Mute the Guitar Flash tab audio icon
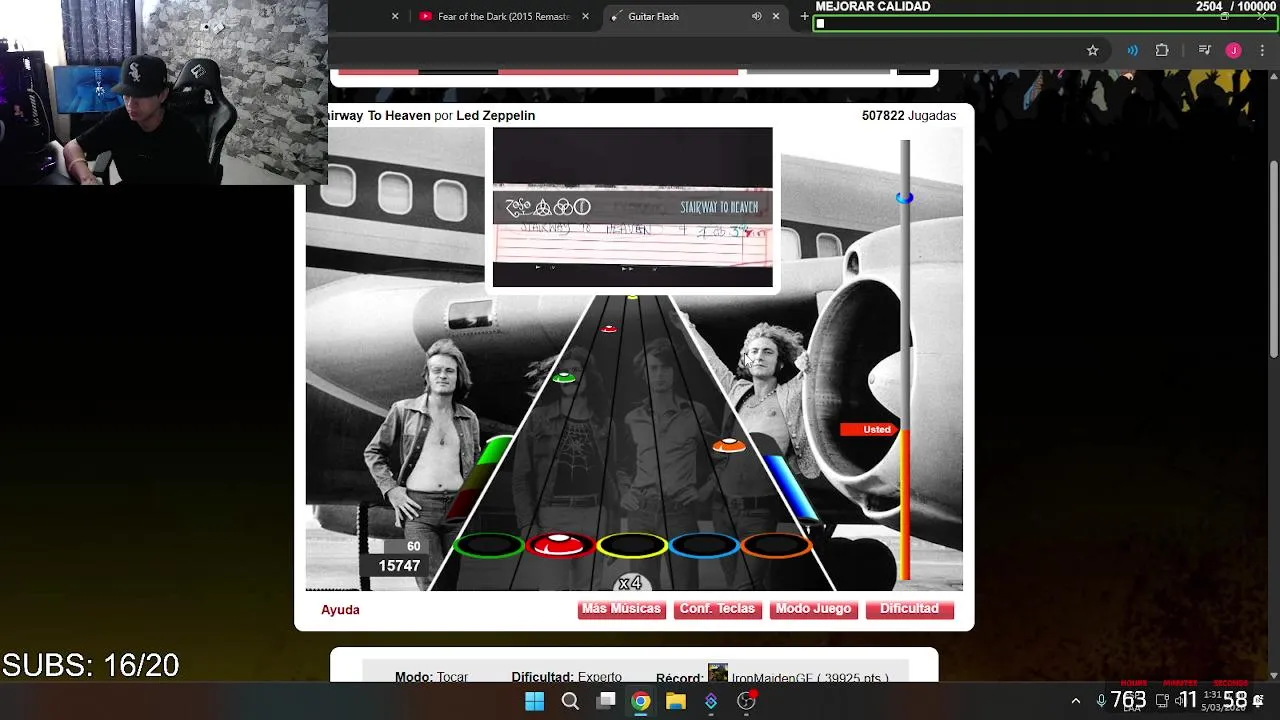This screenshot has height=720, width=1280. click(757, 16)
